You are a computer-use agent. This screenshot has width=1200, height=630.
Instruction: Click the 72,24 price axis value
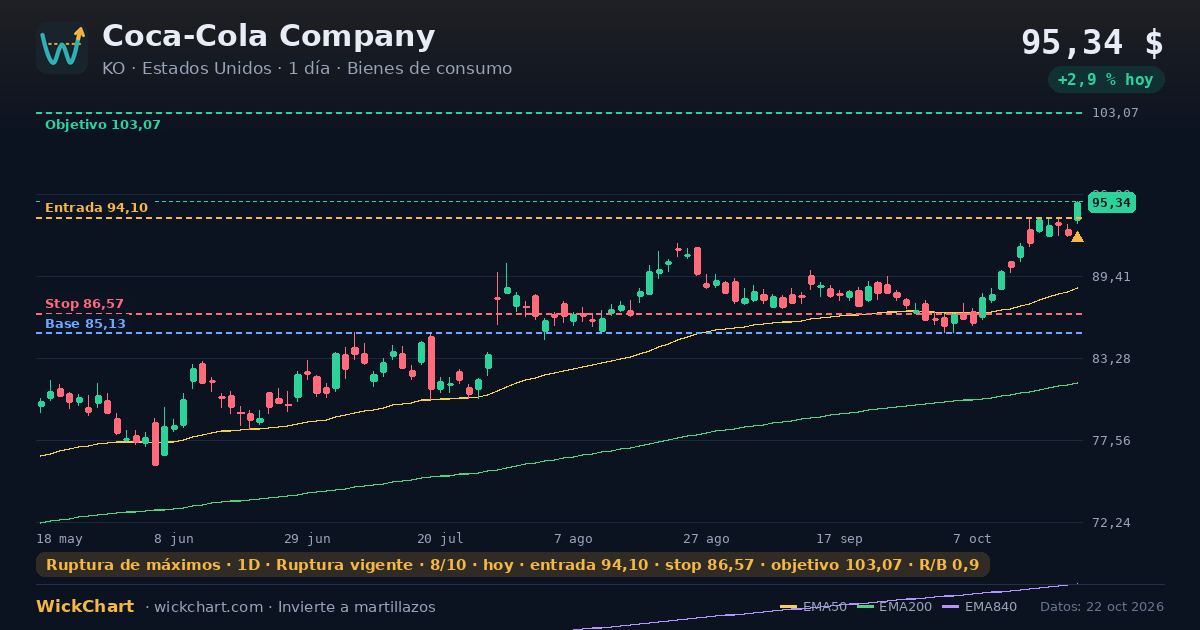(x=1112, y=522)
